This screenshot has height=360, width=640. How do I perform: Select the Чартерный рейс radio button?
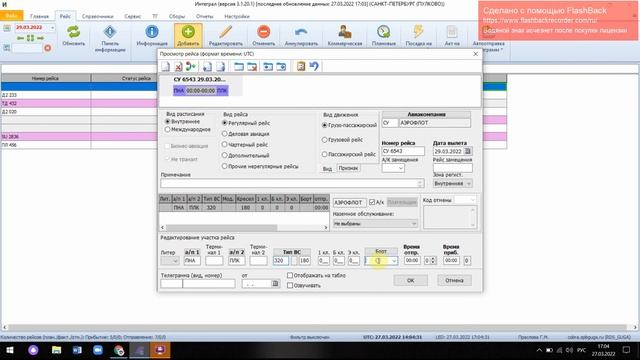point(224,144)
